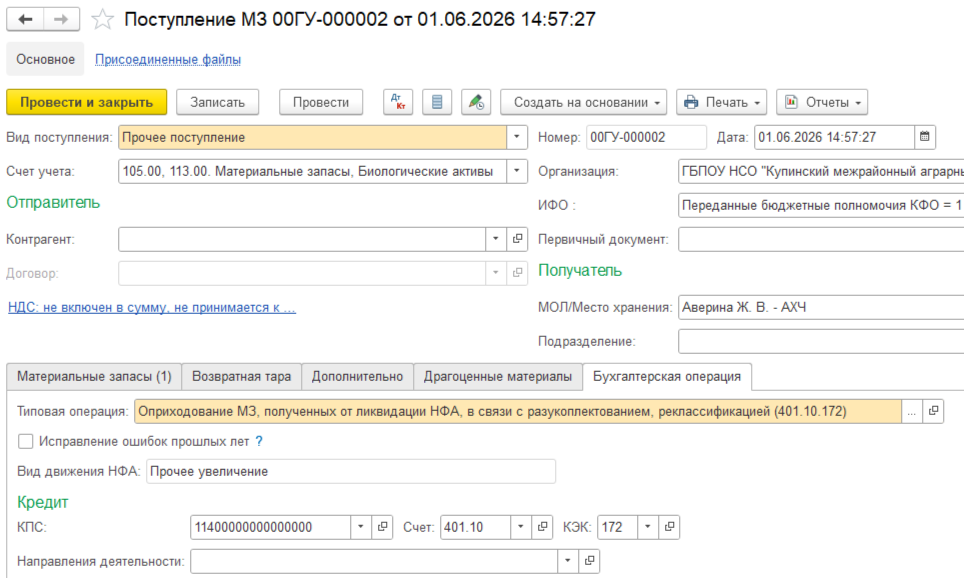Click the Подразделение field
964x578 pixels.
[821, 341]
